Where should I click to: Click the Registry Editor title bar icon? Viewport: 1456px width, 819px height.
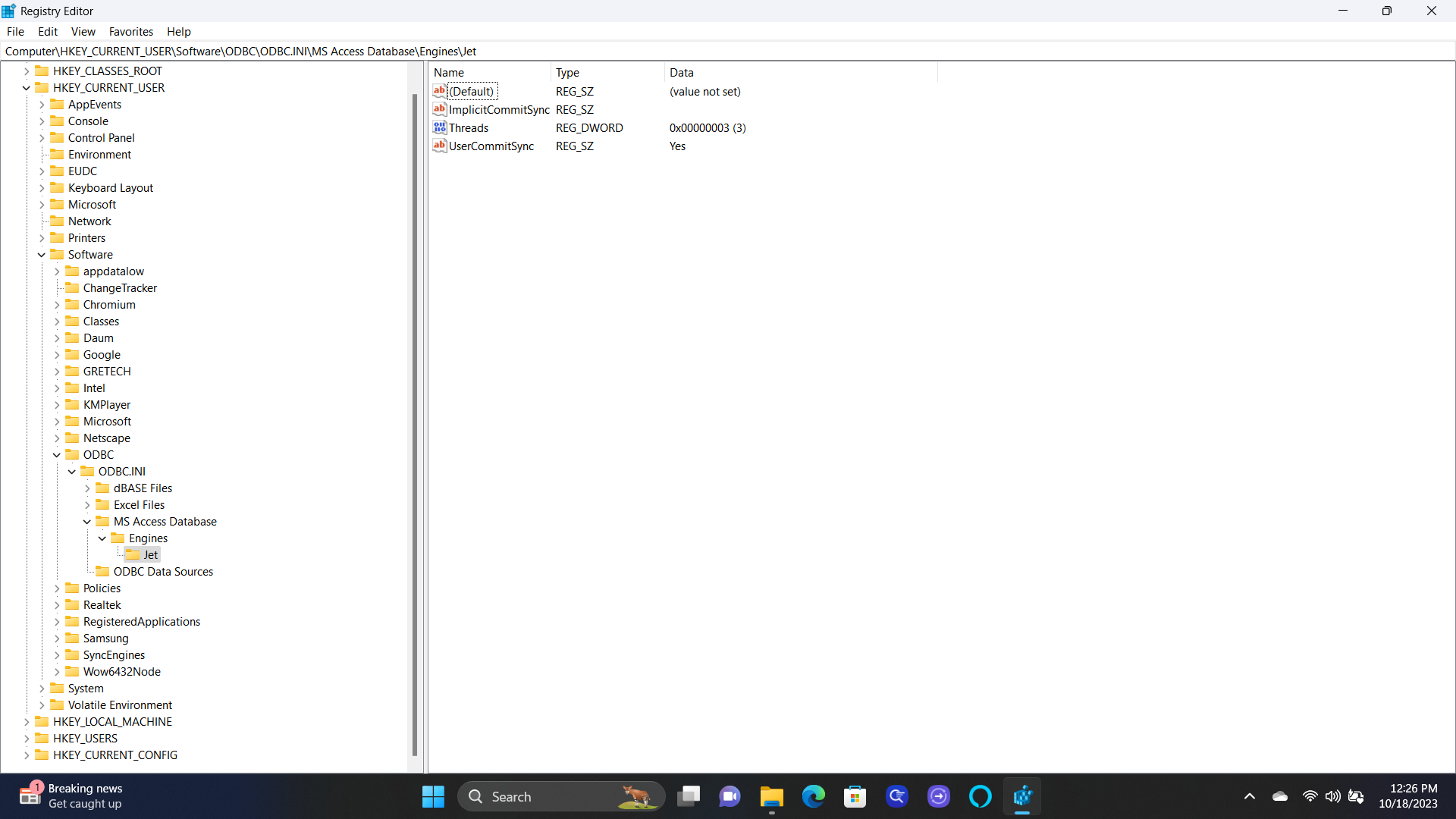(x=8, y=11)
